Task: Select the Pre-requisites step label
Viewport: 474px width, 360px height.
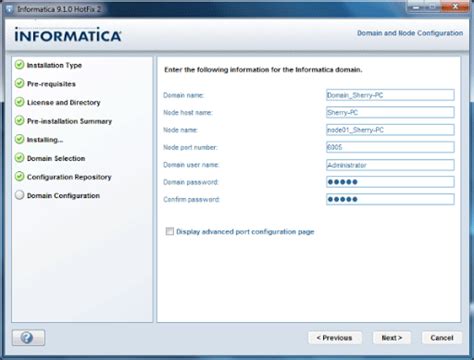Action: [51, 84]
